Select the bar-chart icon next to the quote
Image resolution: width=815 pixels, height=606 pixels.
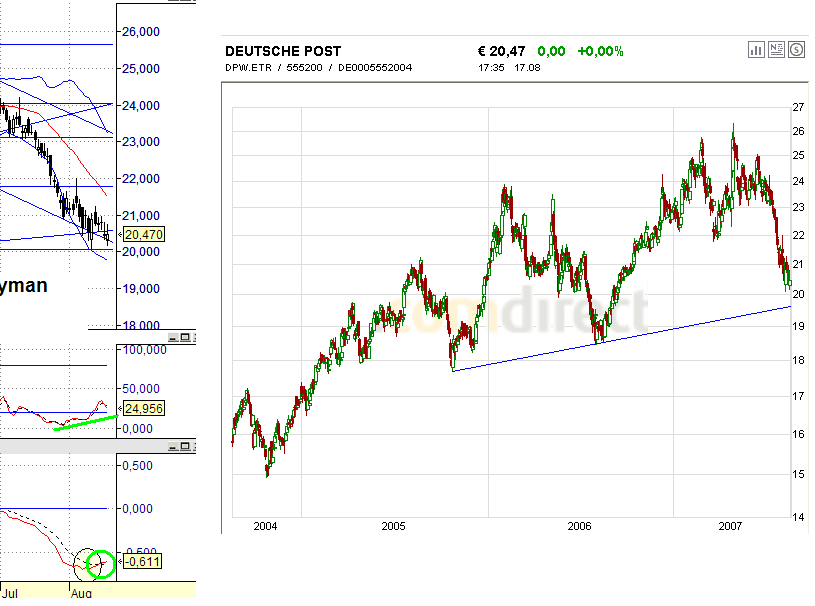pyautogui.click(x=756, y=49)
